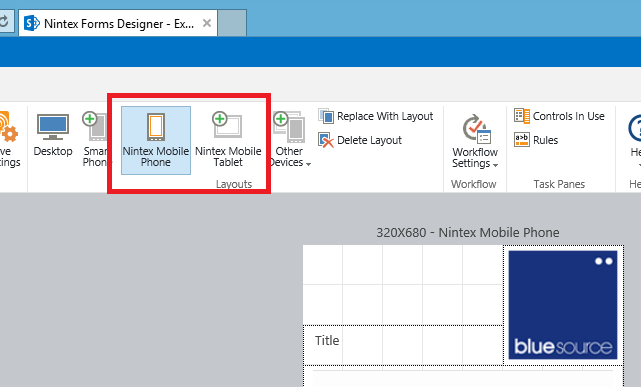Open the Controls In Use pane
The width and height of the screenshot is (641, 387).
559,116
